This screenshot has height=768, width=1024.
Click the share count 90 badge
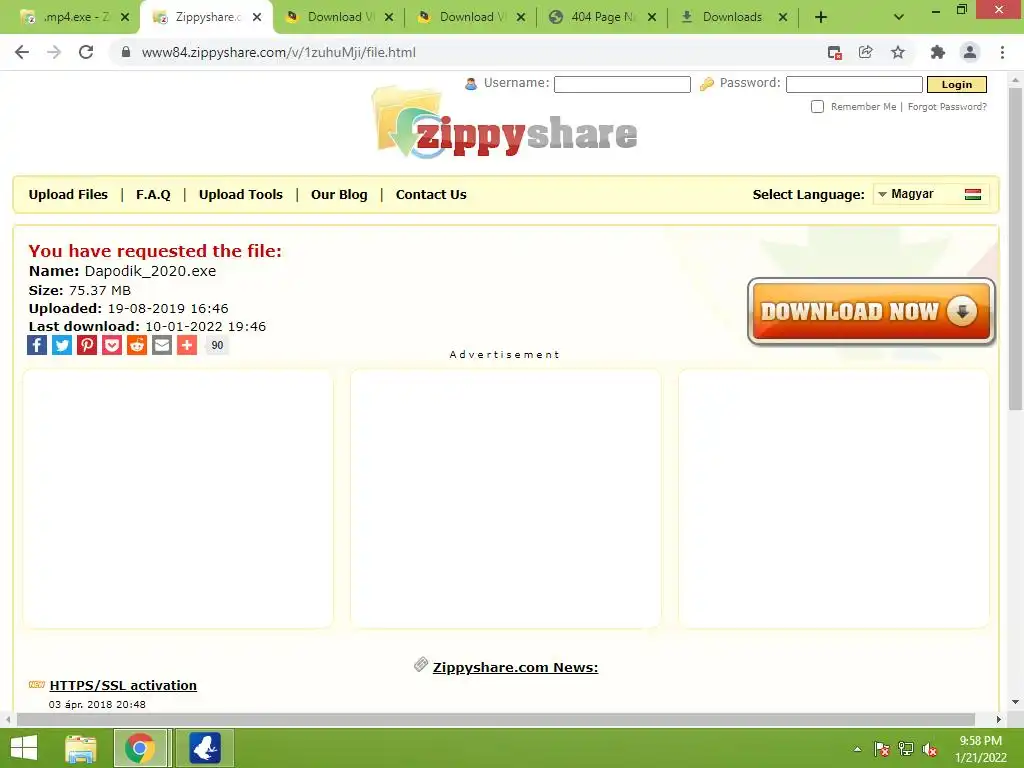tap(217, 345)
